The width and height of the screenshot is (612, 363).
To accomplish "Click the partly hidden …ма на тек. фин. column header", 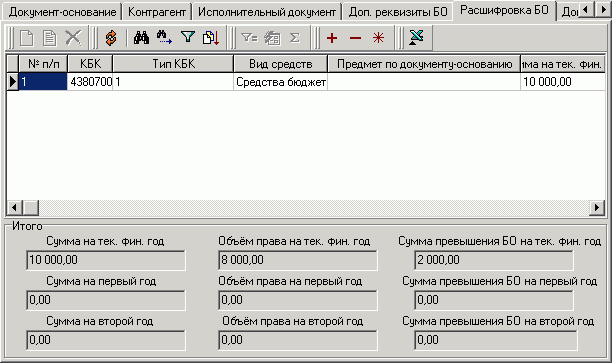I will 563,64.
